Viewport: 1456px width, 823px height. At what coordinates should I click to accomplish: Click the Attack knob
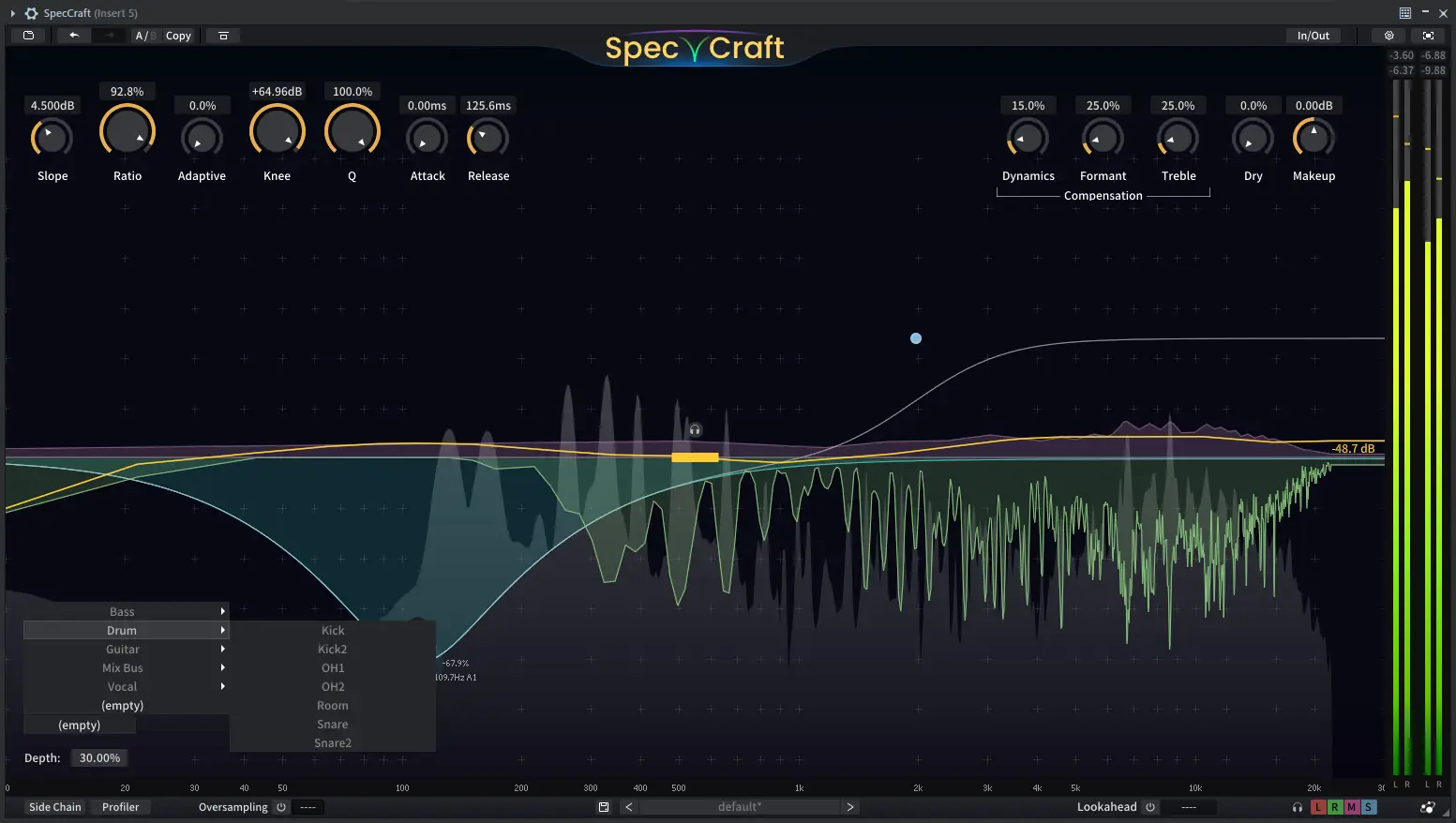(427, 139)
